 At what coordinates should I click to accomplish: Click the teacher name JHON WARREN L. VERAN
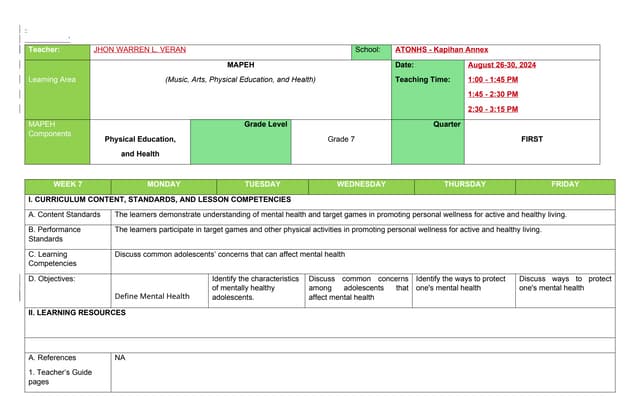click(139, 49)
